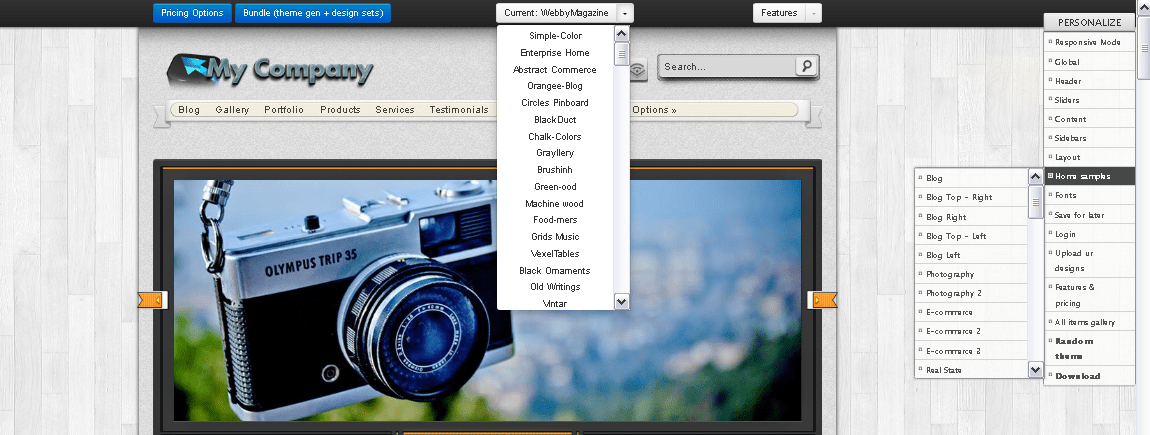Click the right orange slider arrow
The width and height of the screenshot is (1150, 435).
(822, 300)
